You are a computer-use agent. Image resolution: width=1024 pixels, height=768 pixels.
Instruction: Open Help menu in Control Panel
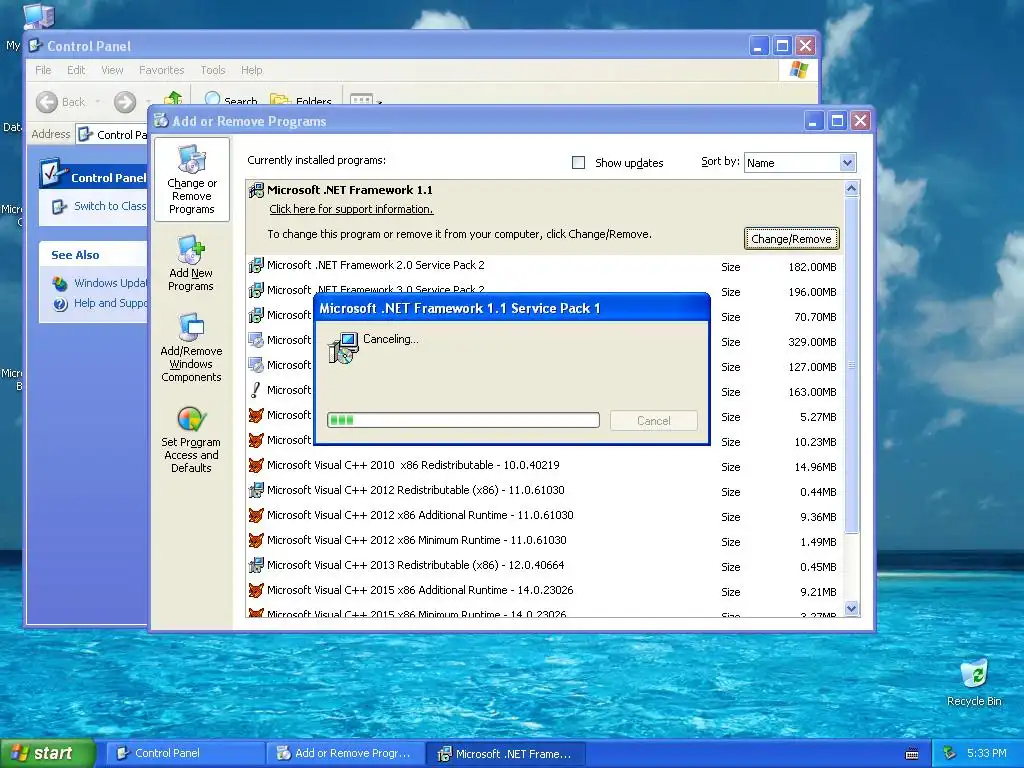point(251,70)
